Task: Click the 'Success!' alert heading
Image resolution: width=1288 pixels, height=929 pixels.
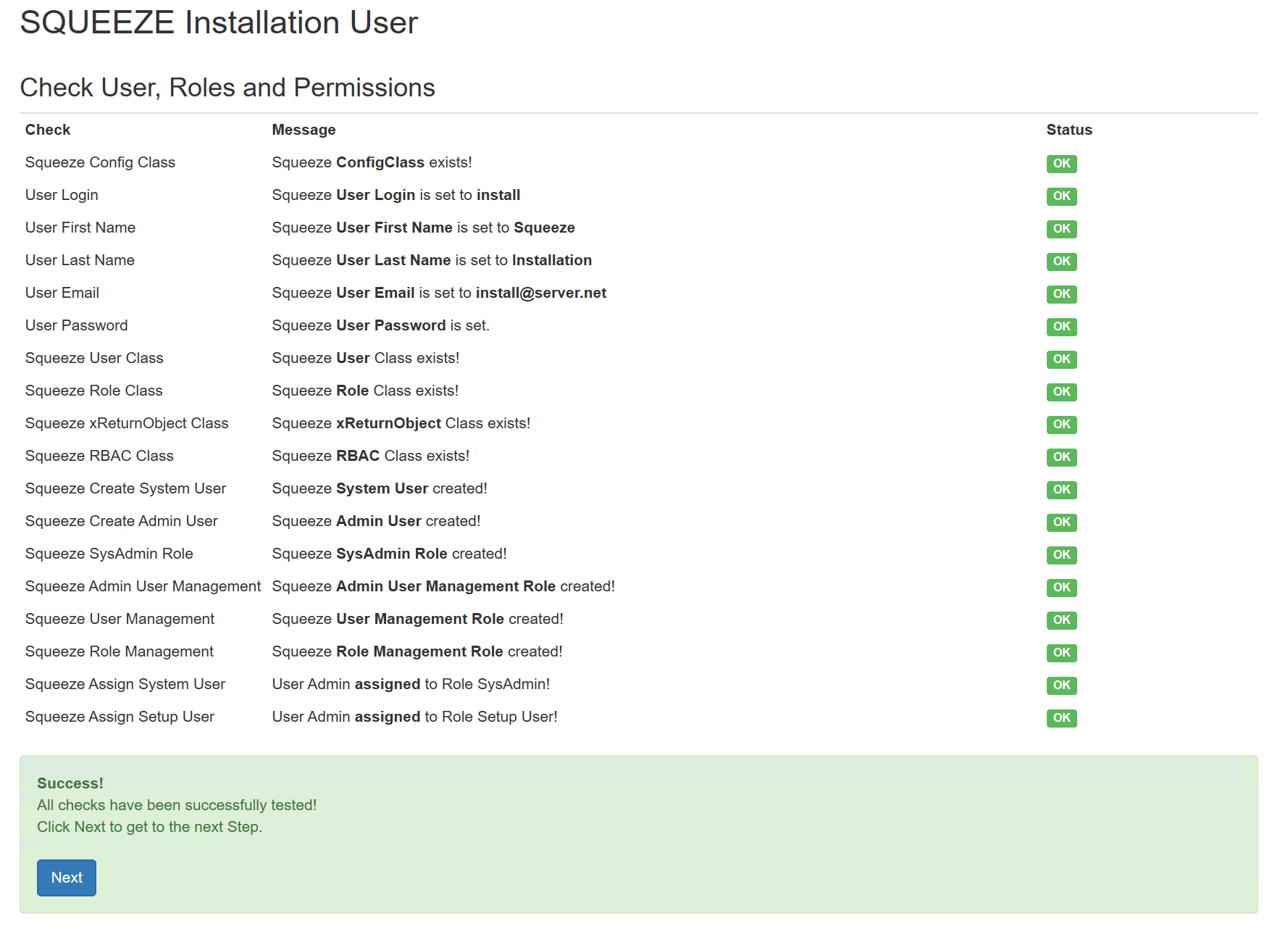Action: 70,783
